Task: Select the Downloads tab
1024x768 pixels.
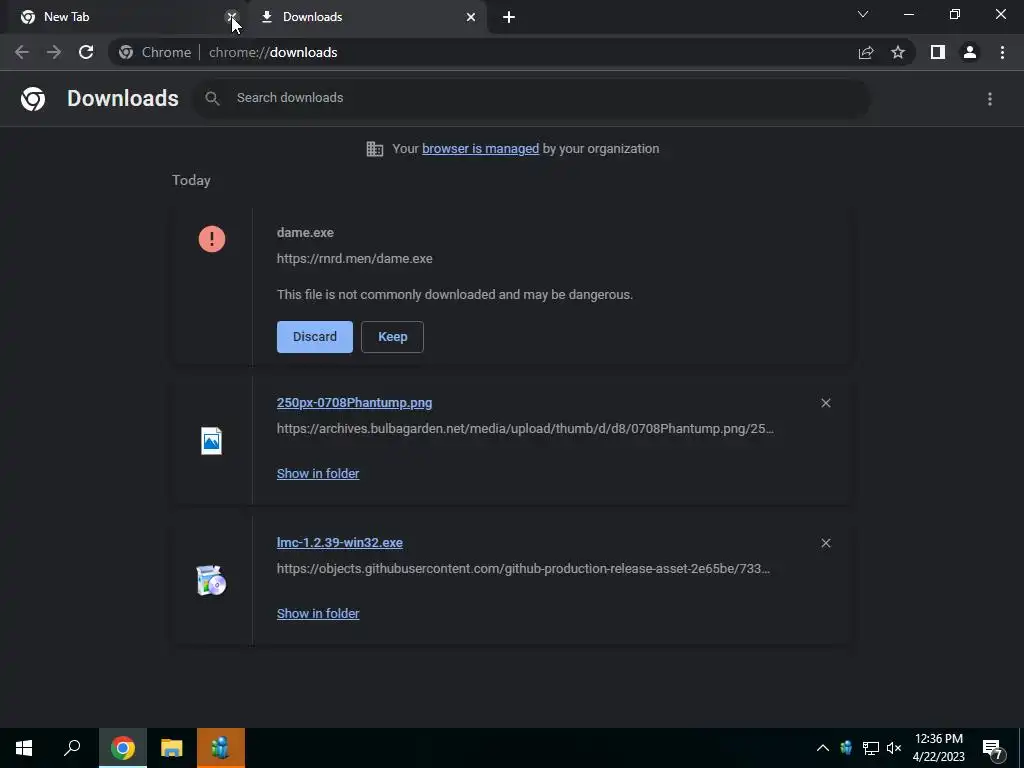Action: click(x=368, y=17)
